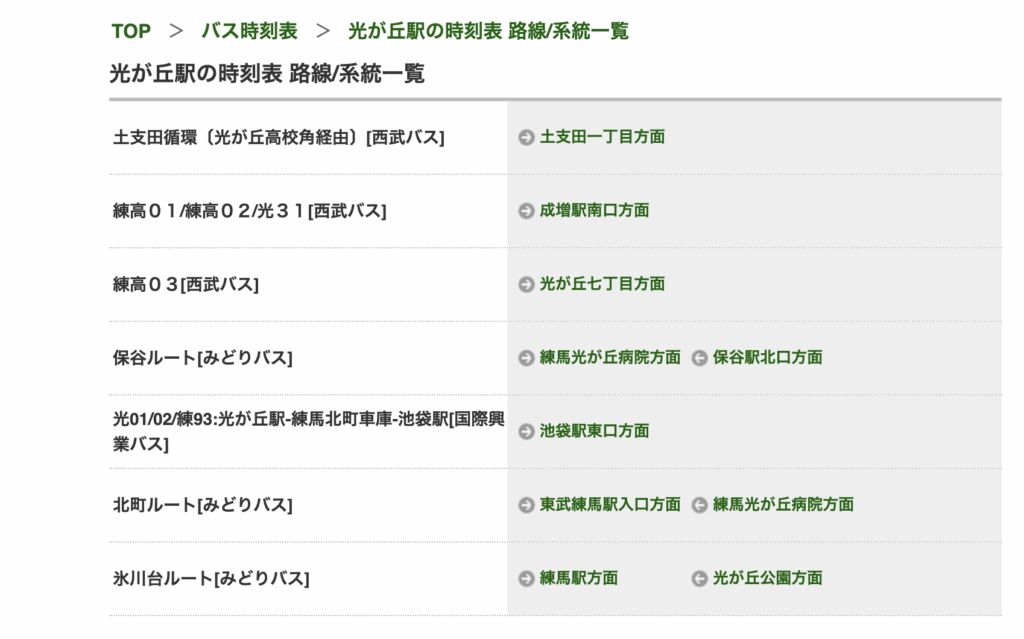This screenshot has width=1024, height=639.
Task: Click arrow icon beside 池袋駅東口方面
Action: tap(526, 431)
